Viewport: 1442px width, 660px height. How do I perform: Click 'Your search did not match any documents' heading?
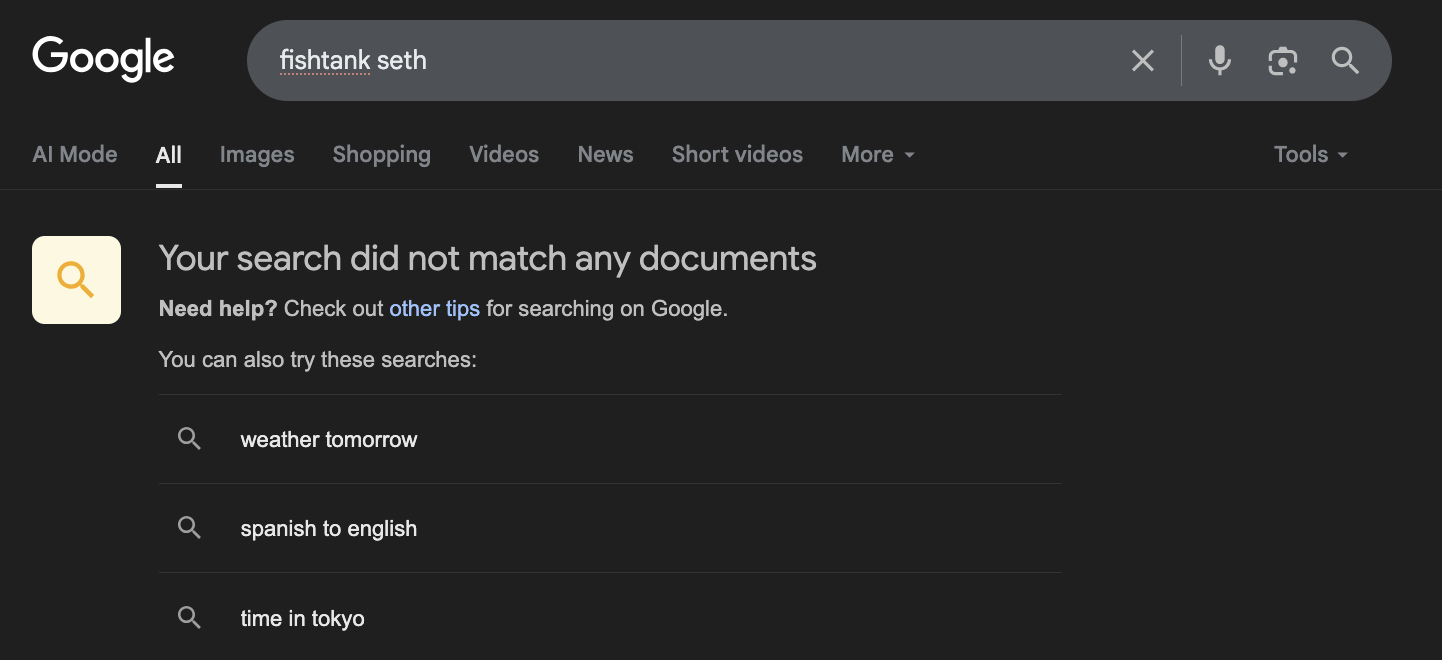click(487, 259)
